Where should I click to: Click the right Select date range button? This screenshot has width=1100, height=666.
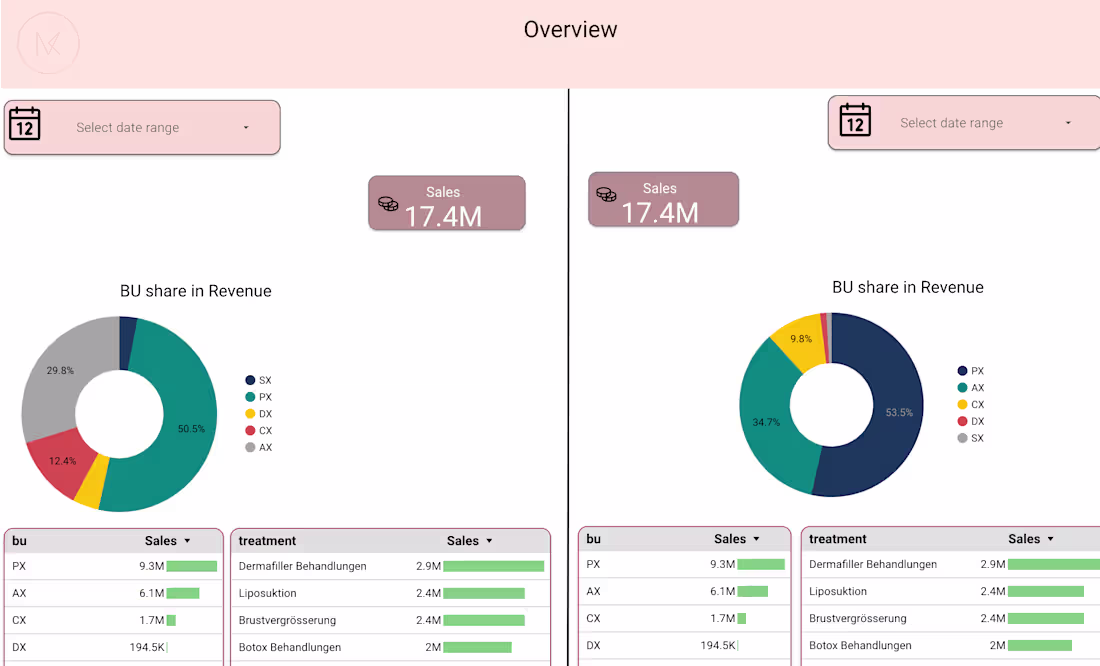coord(963,122)
